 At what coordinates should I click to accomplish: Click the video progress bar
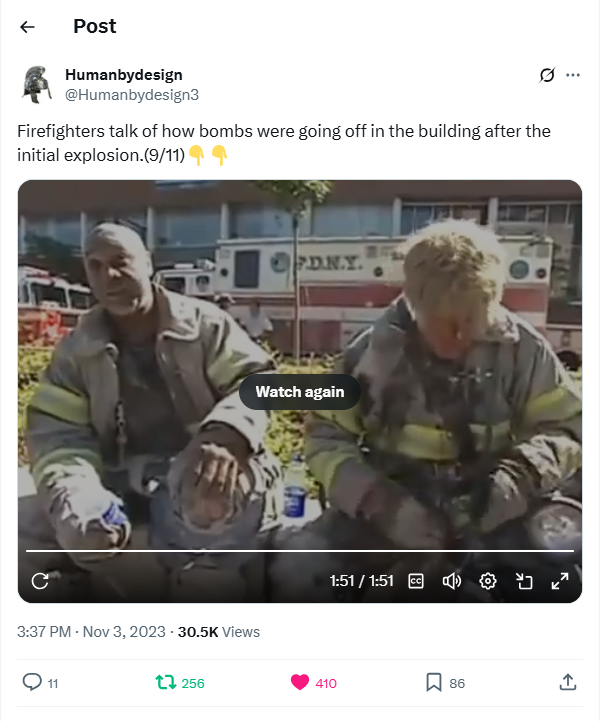coord(300,550)
